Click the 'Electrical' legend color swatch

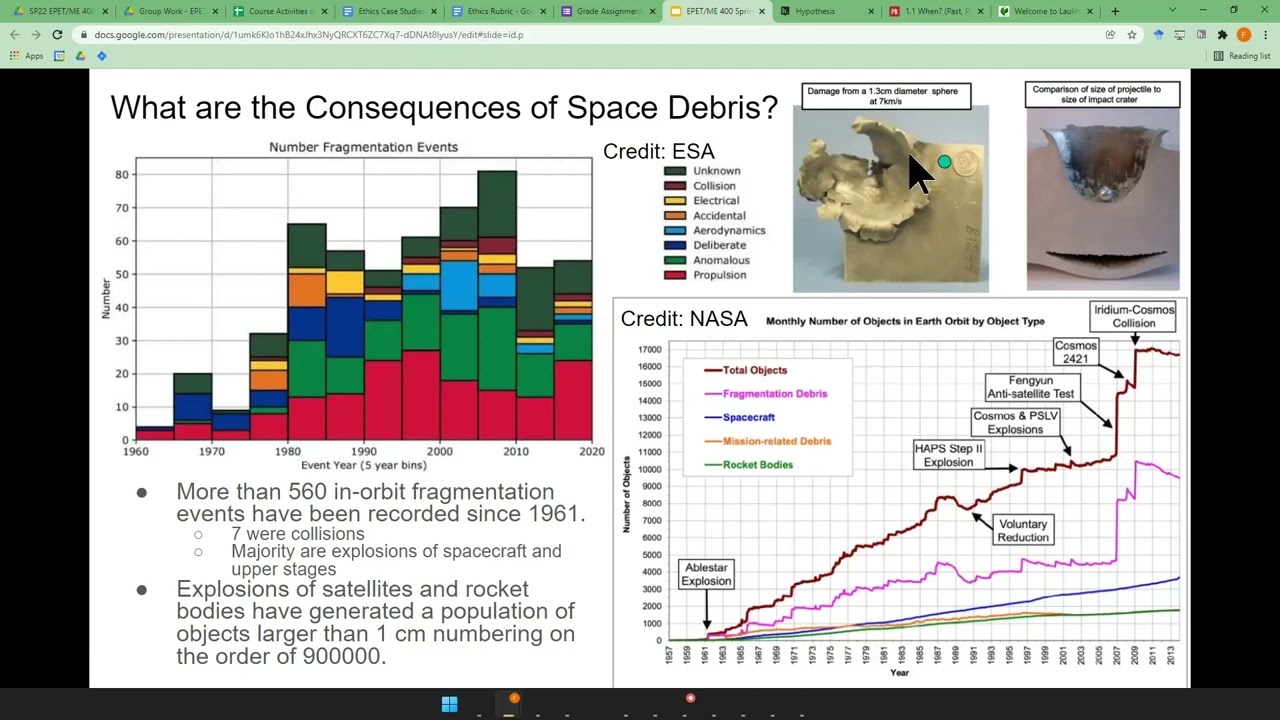point(675,201)
